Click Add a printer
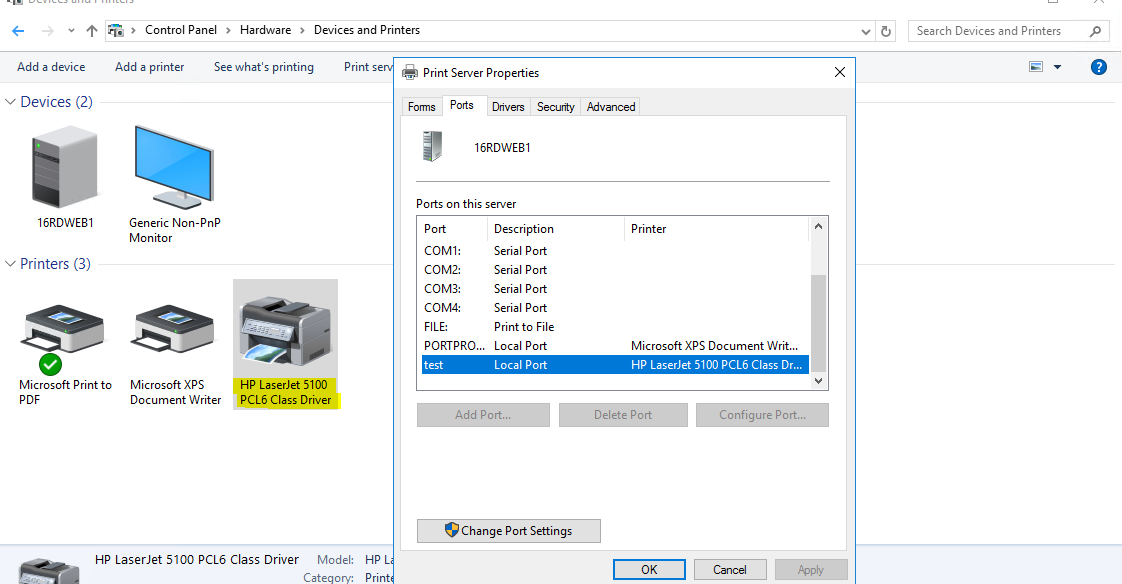 149,66
